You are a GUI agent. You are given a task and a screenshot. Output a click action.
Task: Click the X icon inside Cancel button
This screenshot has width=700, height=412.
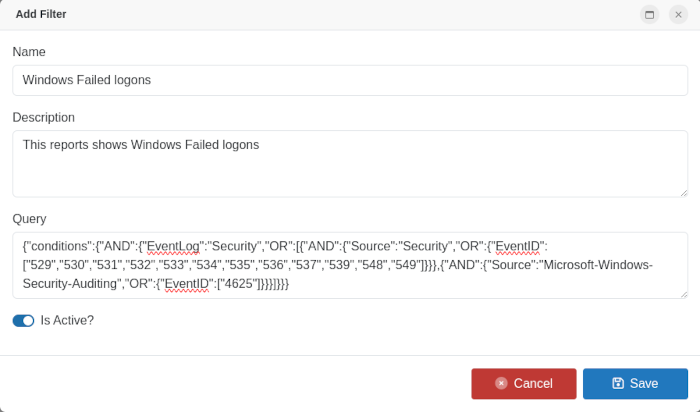coord(501,383)
